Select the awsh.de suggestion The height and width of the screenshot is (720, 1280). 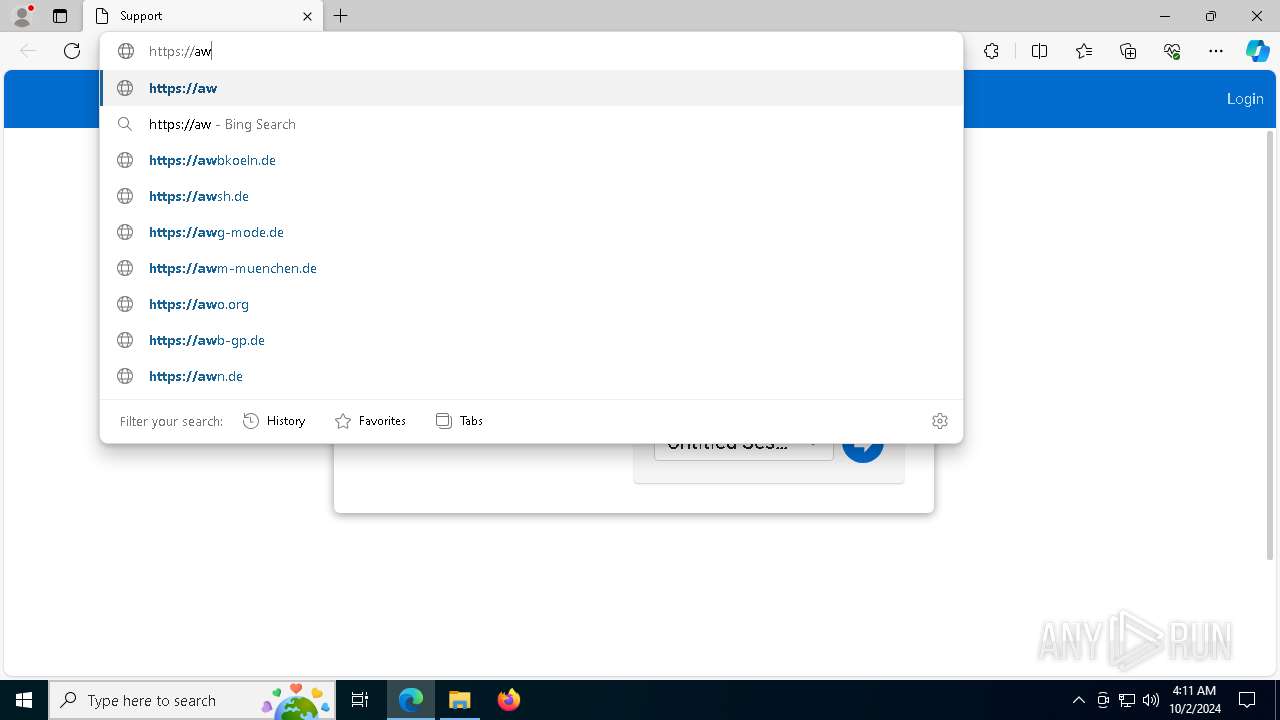click(x=531, y=196)
